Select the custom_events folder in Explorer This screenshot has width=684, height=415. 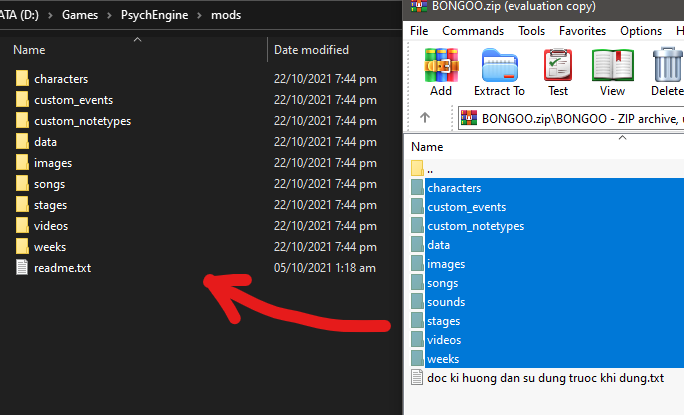pos(73,100)
